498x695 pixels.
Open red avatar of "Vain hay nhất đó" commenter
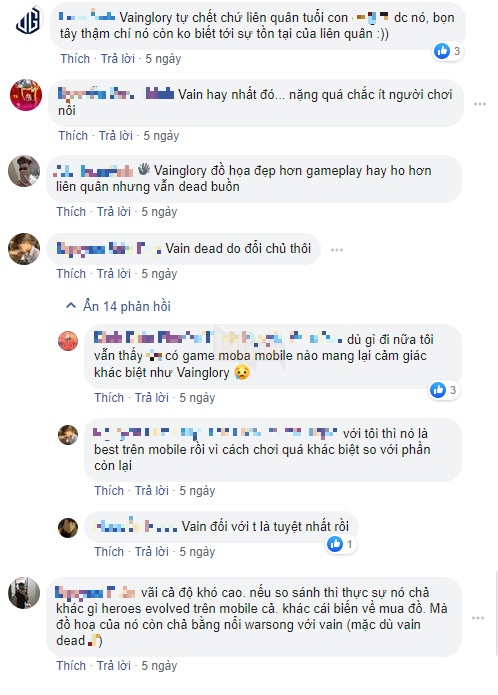pyautogui.click(x=26, y=95)
